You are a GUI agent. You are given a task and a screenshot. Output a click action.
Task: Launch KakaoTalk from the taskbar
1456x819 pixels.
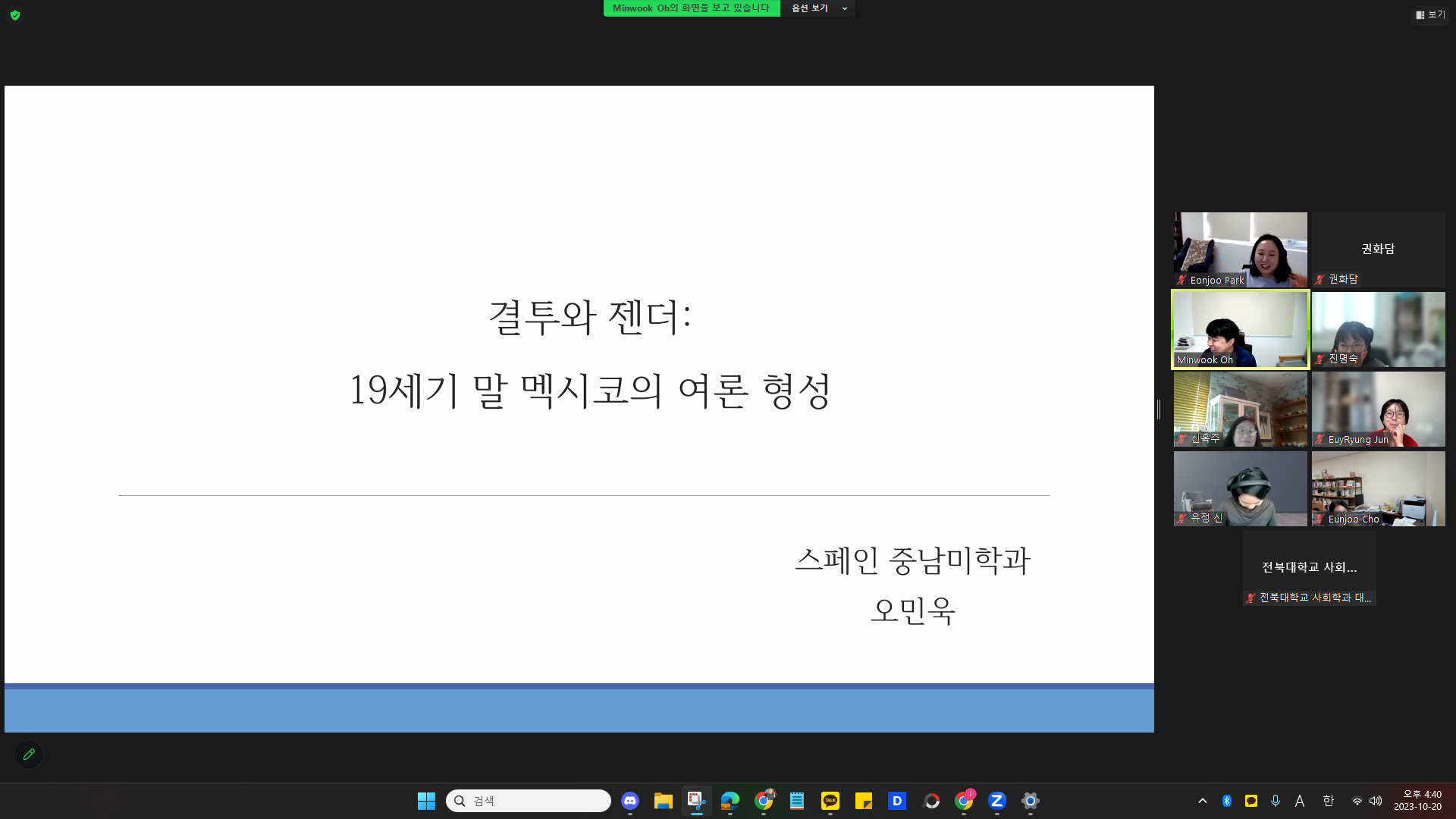[x=830, y=801]
